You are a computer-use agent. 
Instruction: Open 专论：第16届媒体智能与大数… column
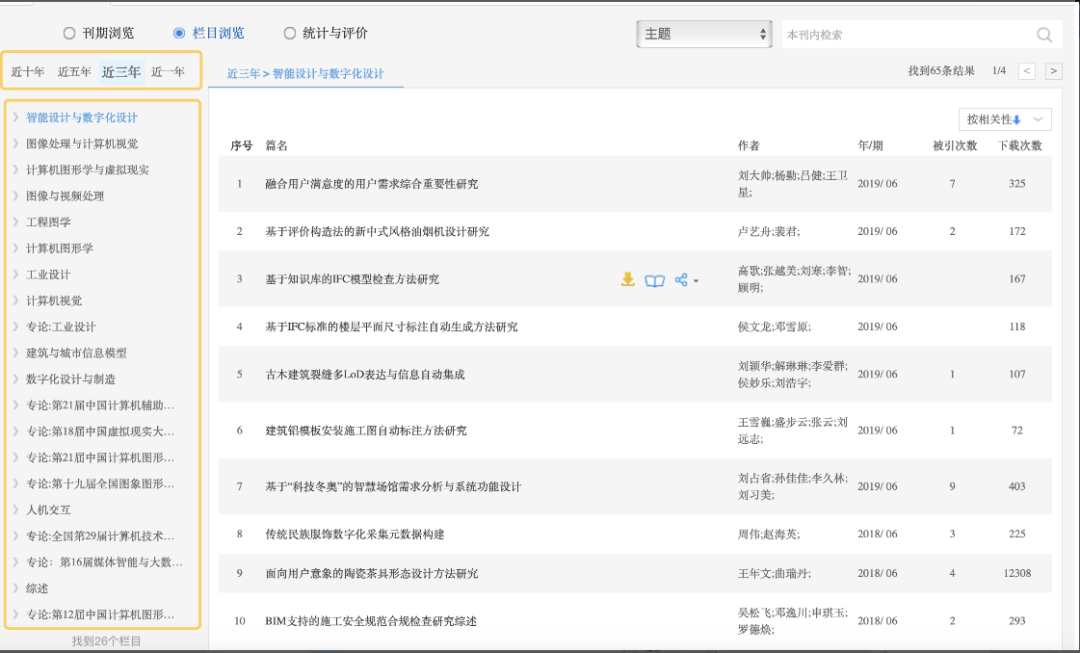pos(105,562)
